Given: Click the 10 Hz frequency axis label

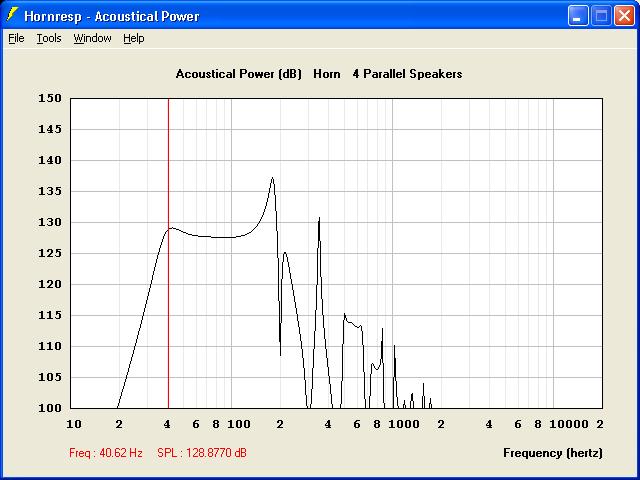Looking at the screenshot, I should tap(74, 424).
